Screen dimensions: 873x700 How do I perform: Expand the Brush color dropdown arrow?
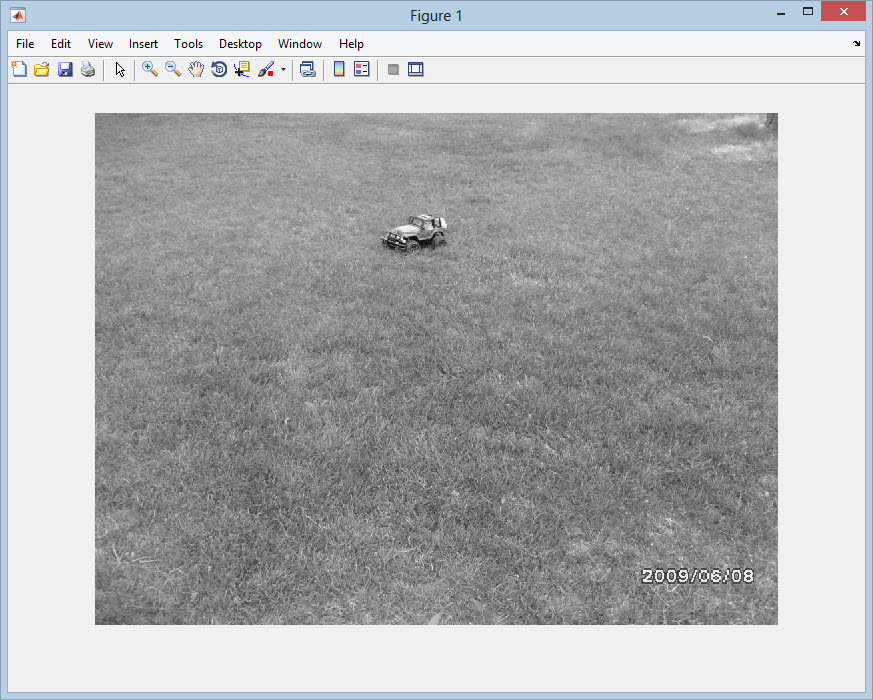283,70
